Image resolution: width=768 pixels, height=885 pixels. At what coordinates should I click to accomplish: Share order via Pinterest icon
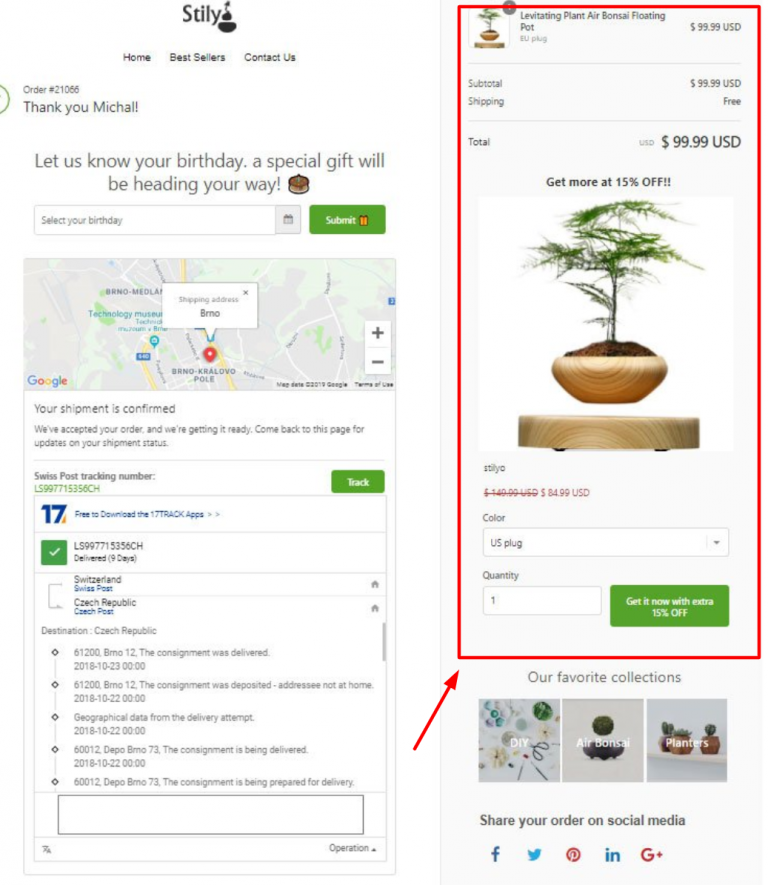(573, 855)
